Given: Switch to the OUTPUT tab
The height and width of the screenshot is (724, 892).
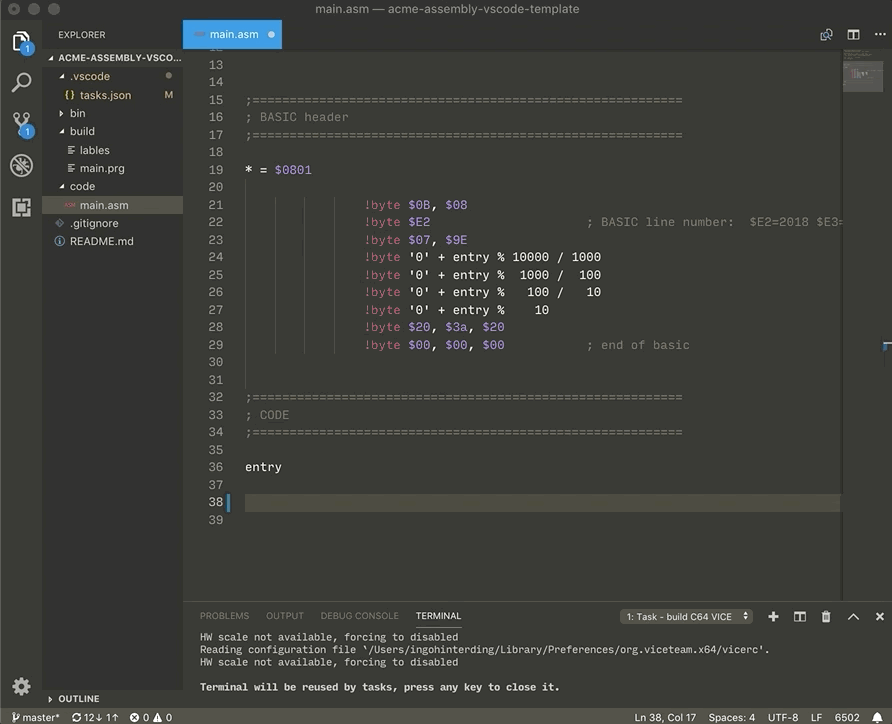Looking at the screenshot, I should tap(284, 616).
